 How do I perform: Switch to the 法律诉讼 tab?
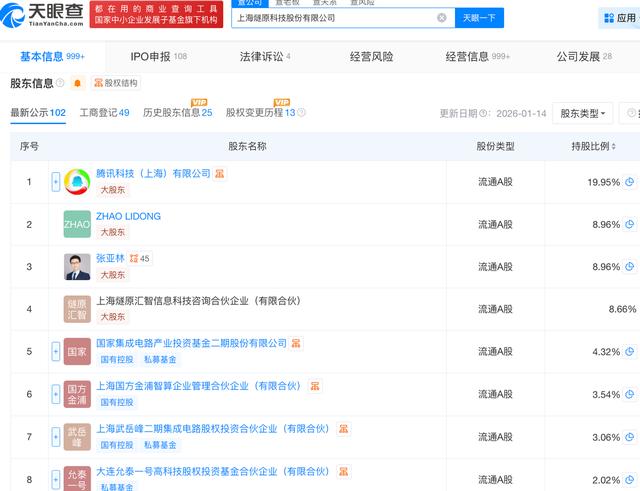click(264, 57)
